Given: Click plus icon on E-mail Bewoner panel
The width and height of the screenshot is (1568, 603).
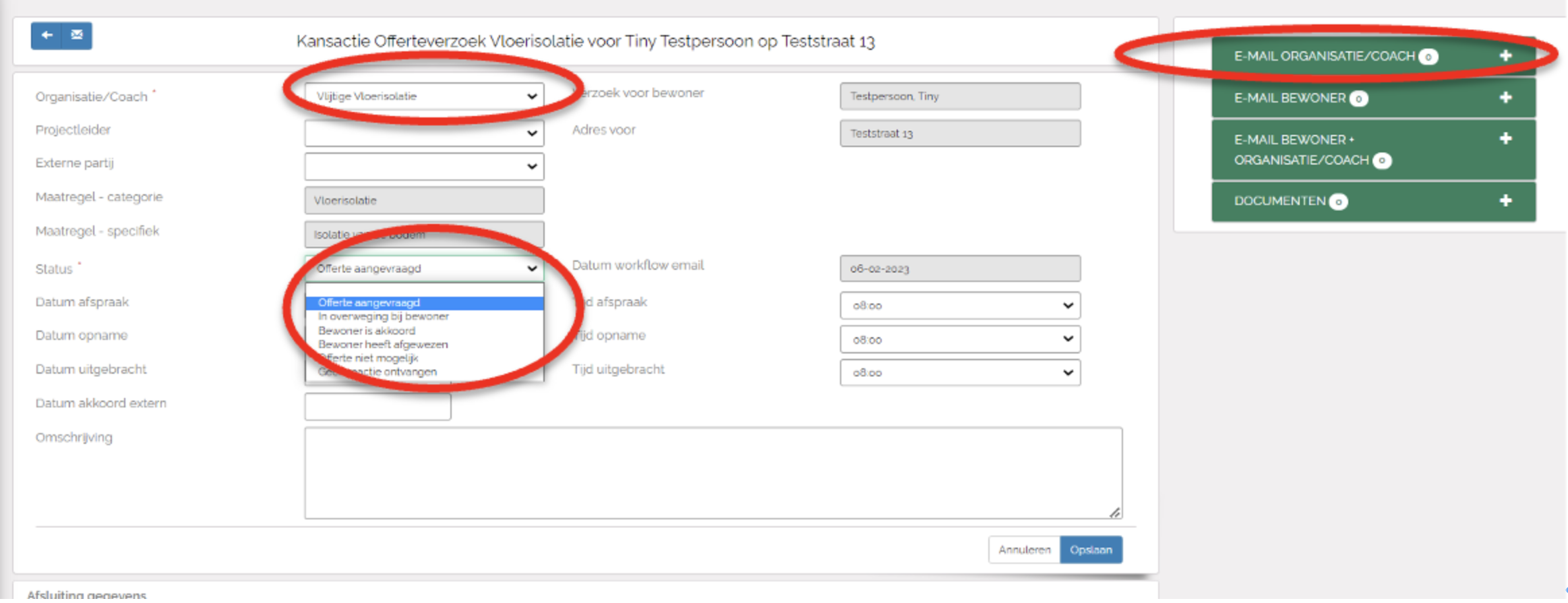Looking at the screenshot, I should tap(1505, 98).
